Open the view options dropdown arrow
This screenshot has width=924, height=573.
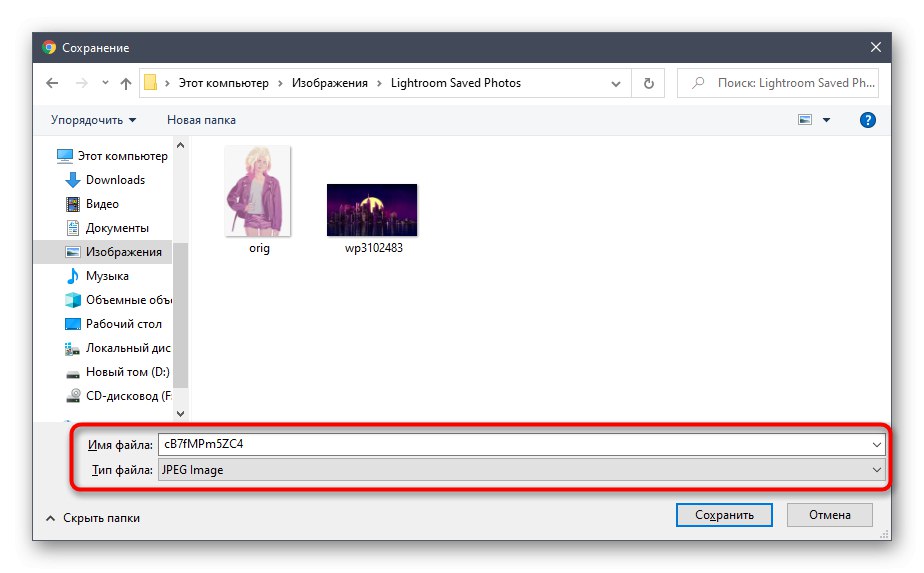(x=826, y=120)
